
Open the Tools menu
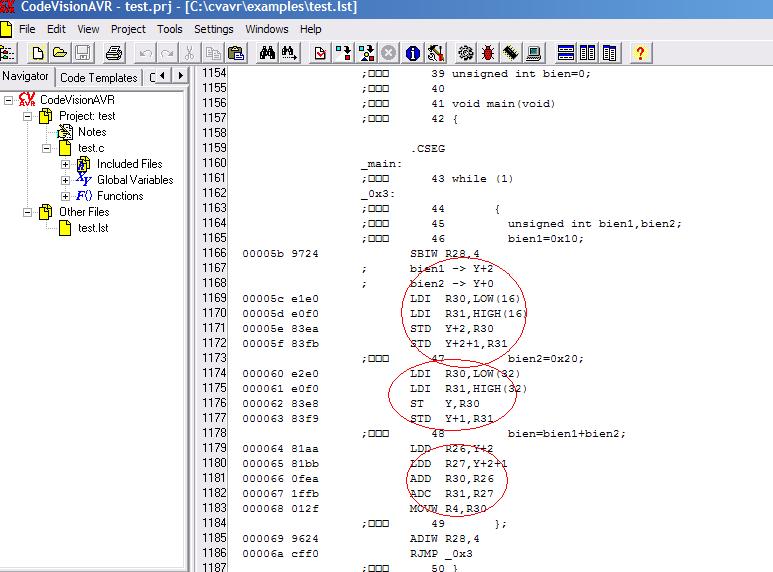(170, 29)
